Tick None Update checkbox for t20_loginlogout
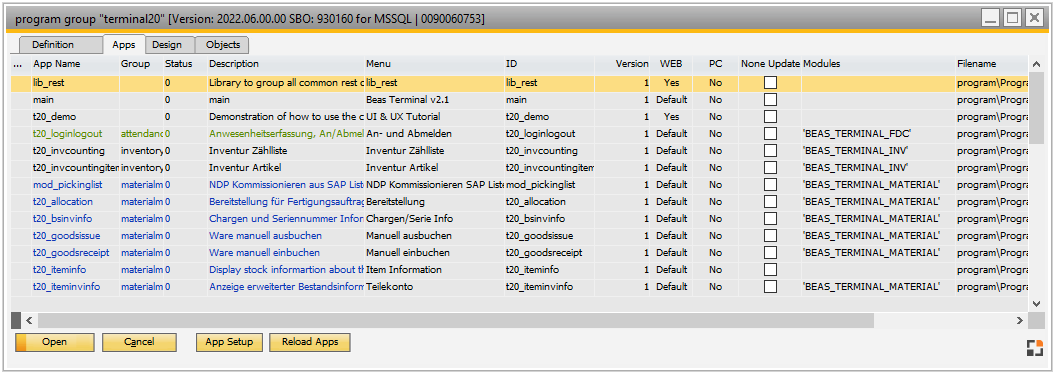This screenshot has width=1055, height=375. [770, 133]
